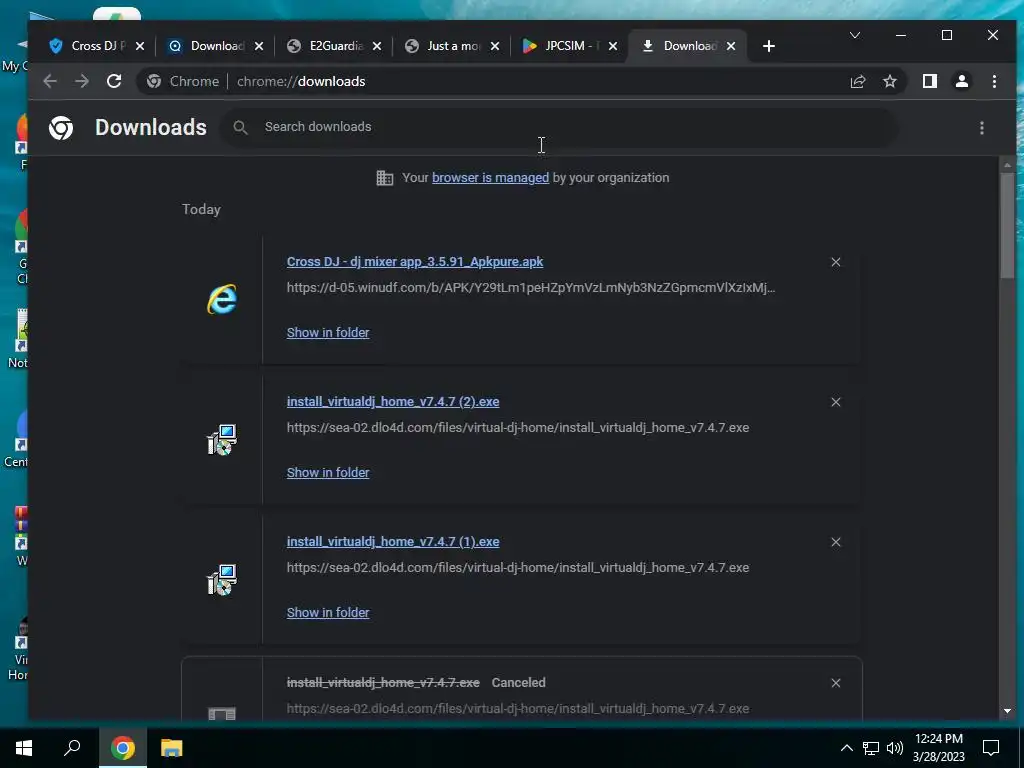This screenshot has height=768, width=1024.
Task: Go back with the browser back arrow
Action: (x=50, y=81)
